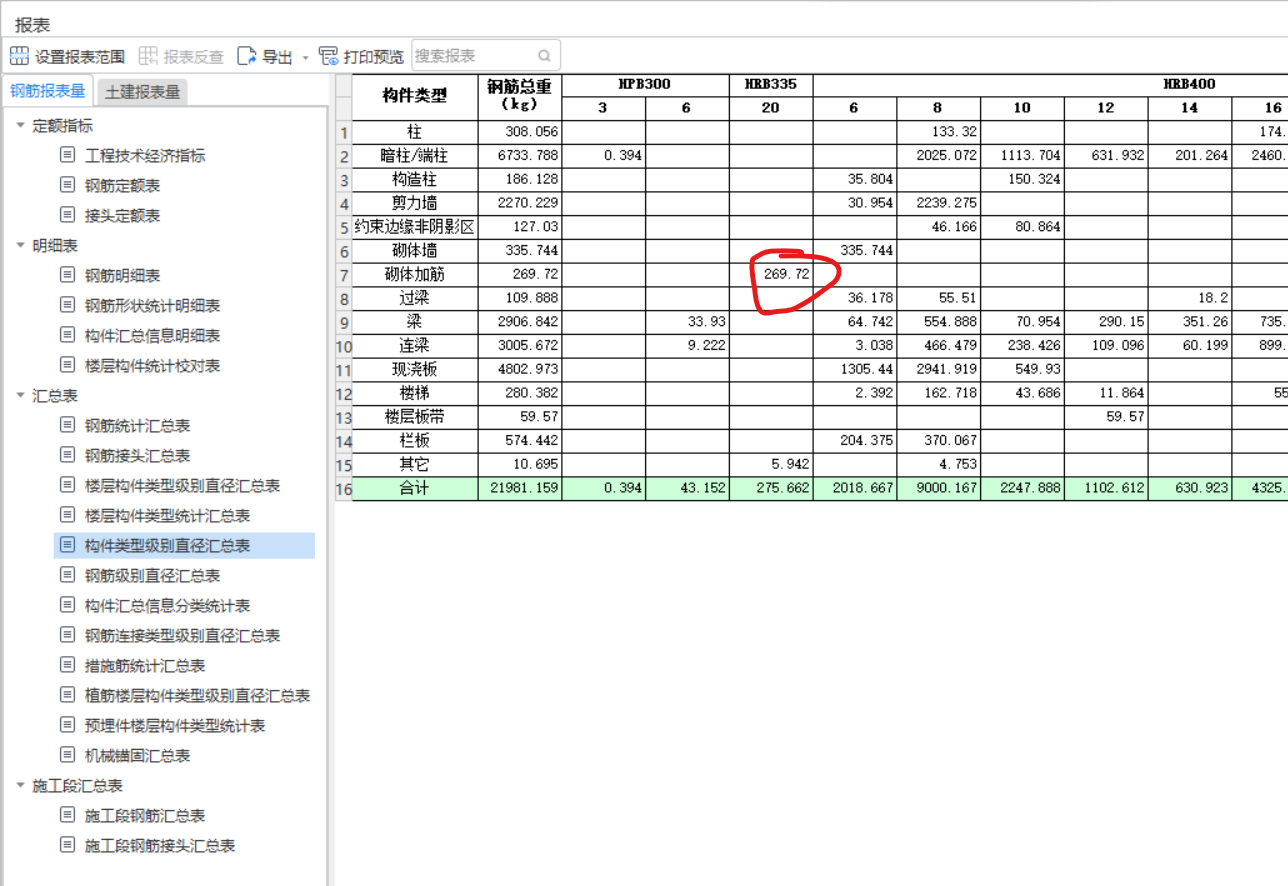Open the dropdown arrow next to 导出
The image size is (1288, 886).
coord(305,58)
